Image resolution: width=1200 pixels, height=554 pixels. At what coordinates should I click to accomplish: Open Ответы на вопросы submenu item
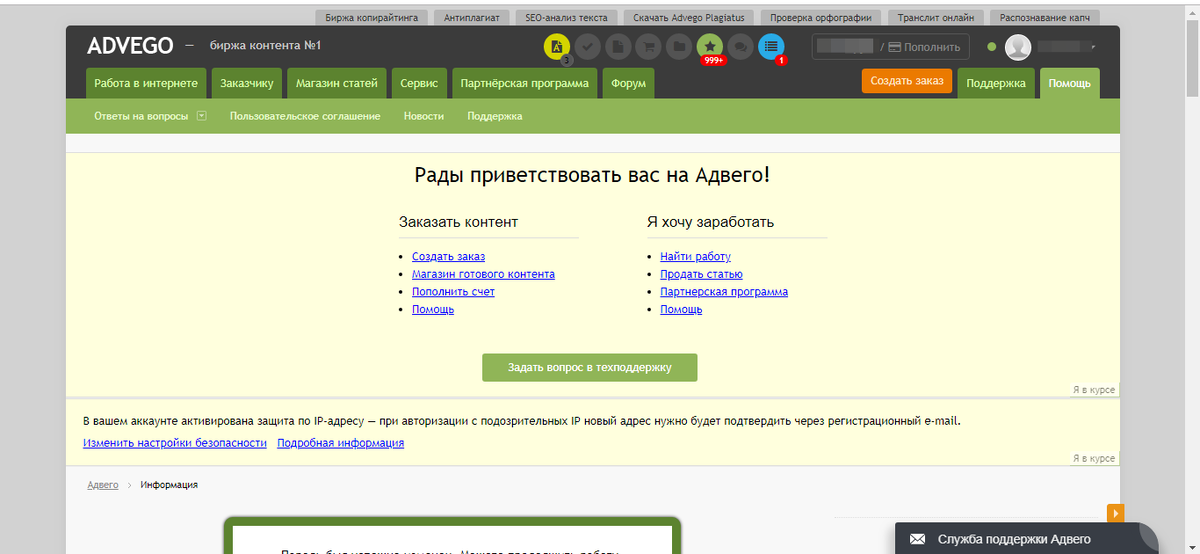pyautogui.click(x=141, y=116)
